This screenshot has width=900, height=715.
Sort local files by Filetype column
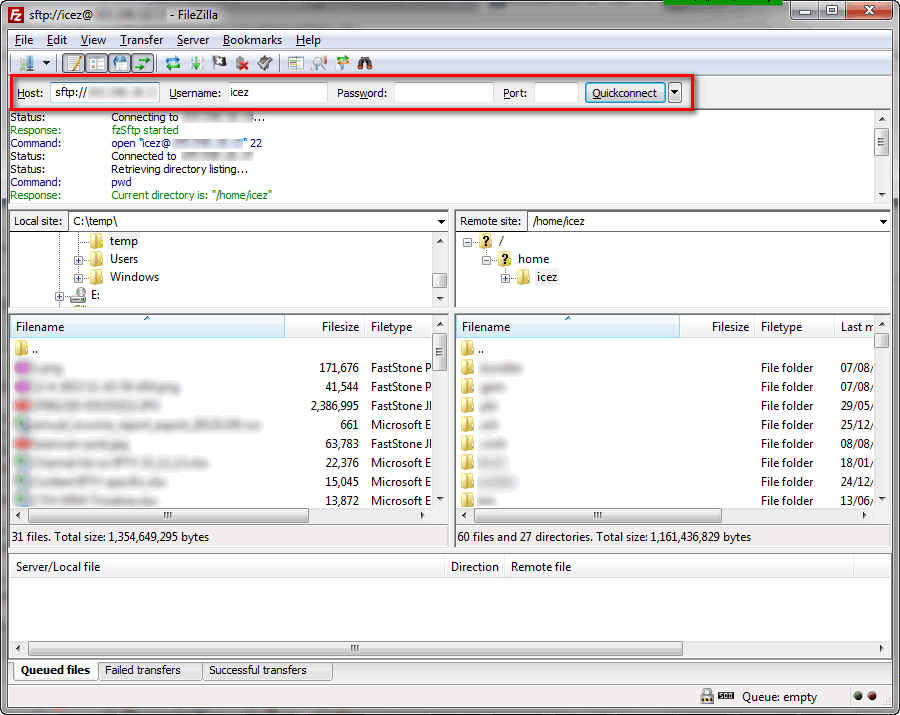[398, 327]
